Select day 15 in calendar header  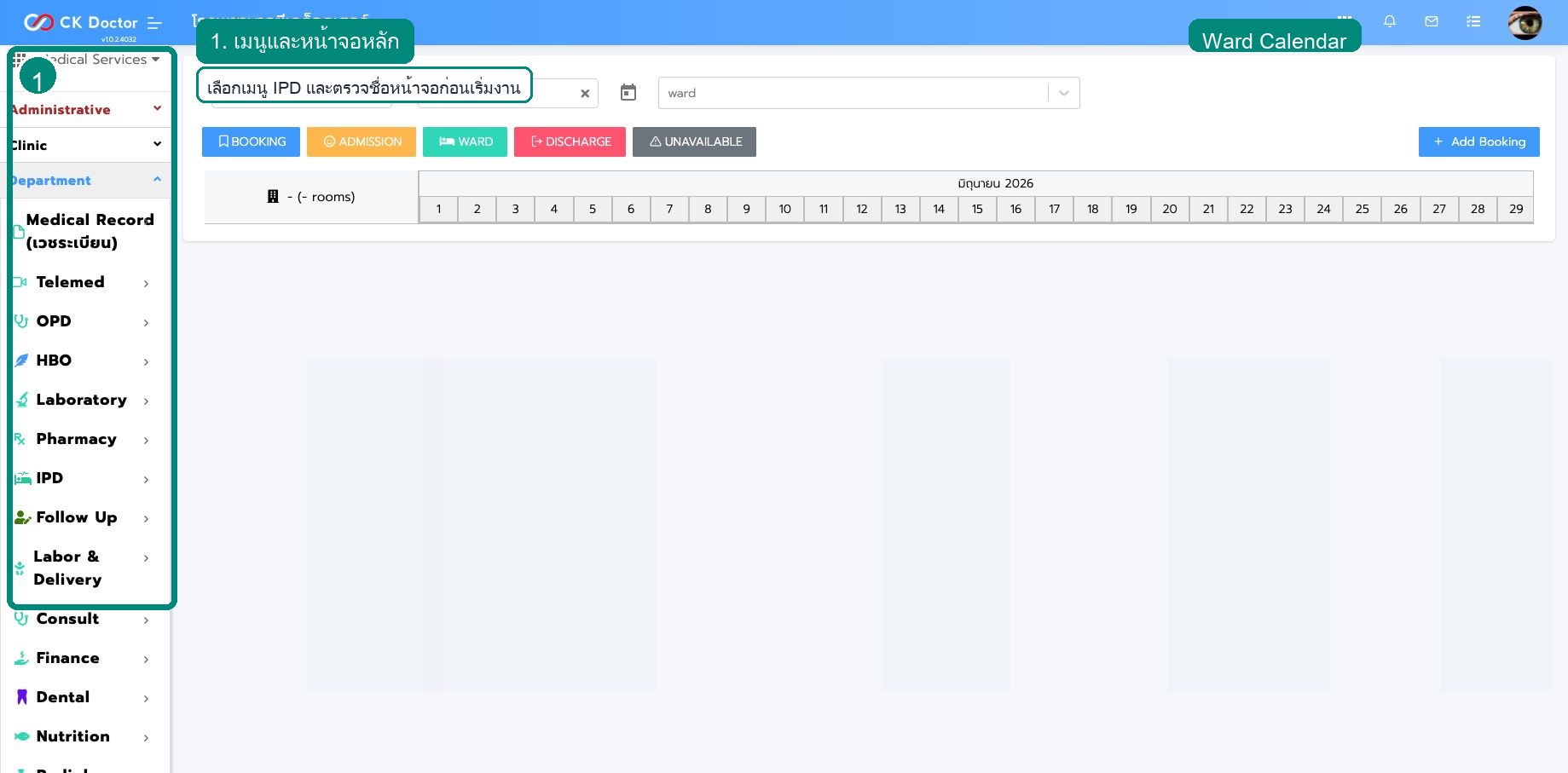point(977,209)
